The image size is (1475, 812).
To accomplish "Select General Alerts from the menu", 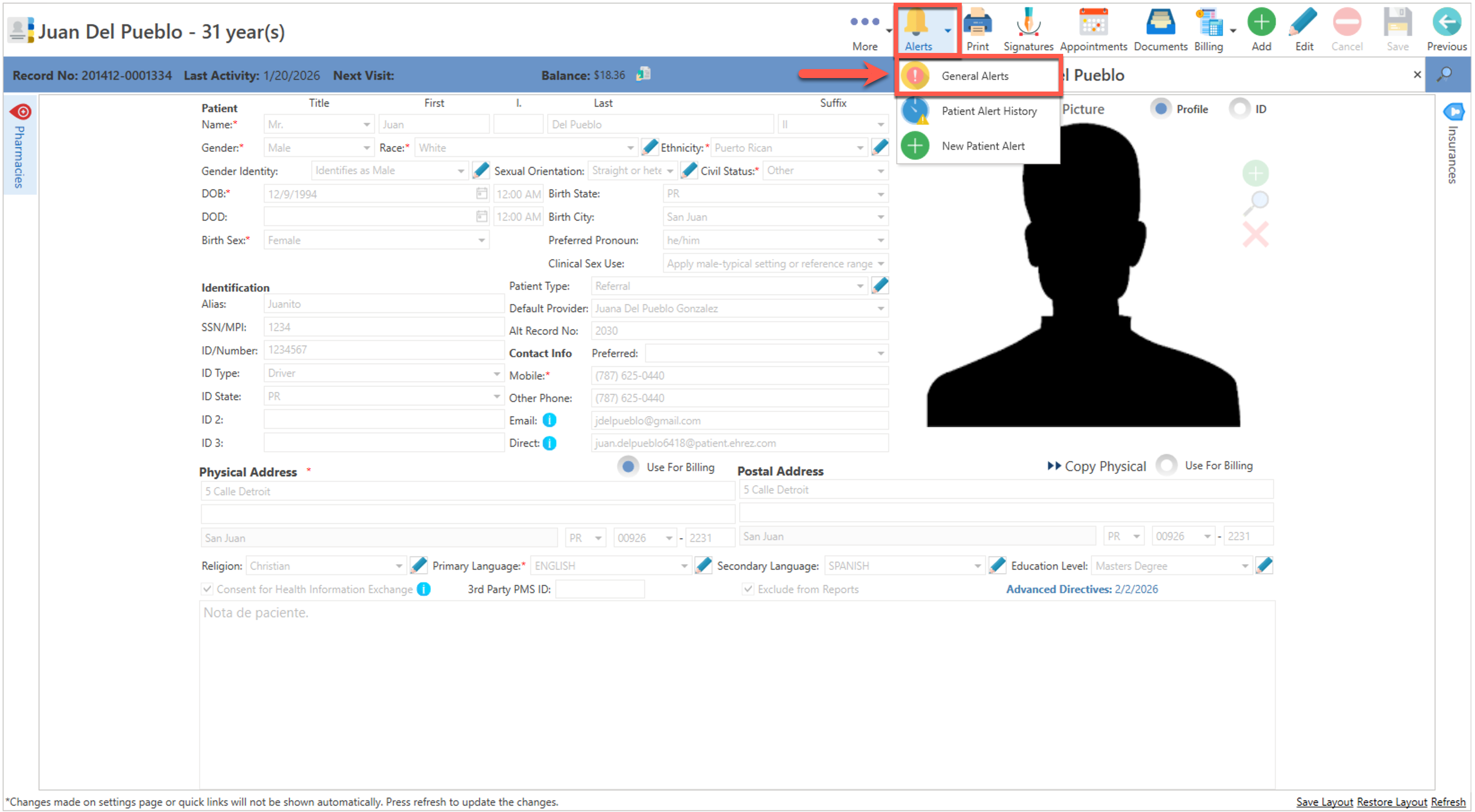I will pos(974,76).
